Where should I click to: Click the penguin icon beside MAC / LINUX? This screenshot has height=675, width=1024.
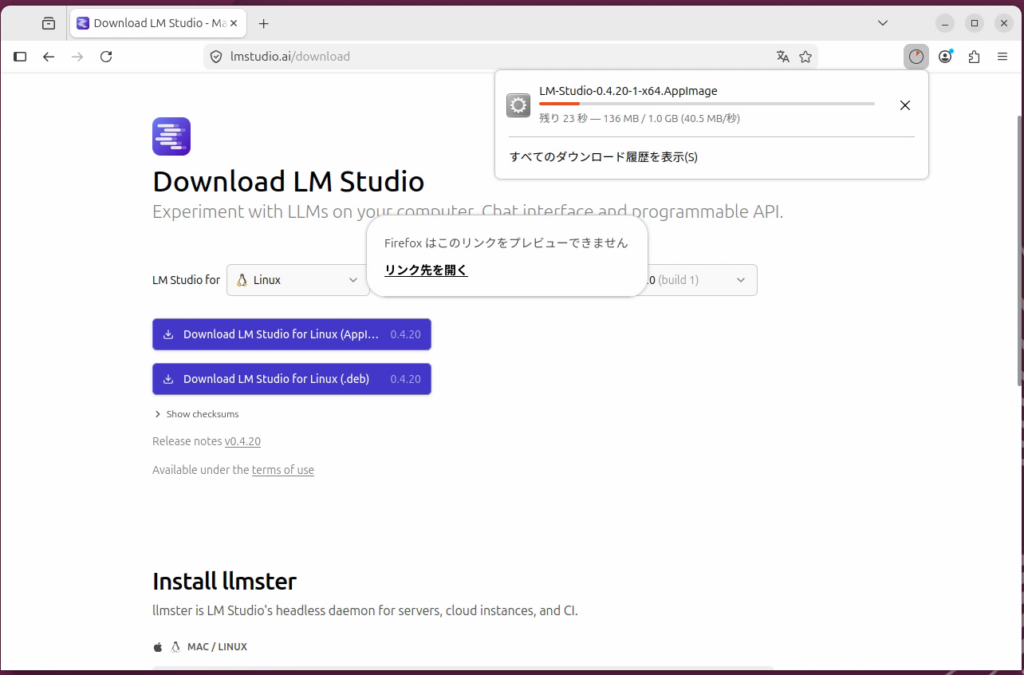(175, 647)
